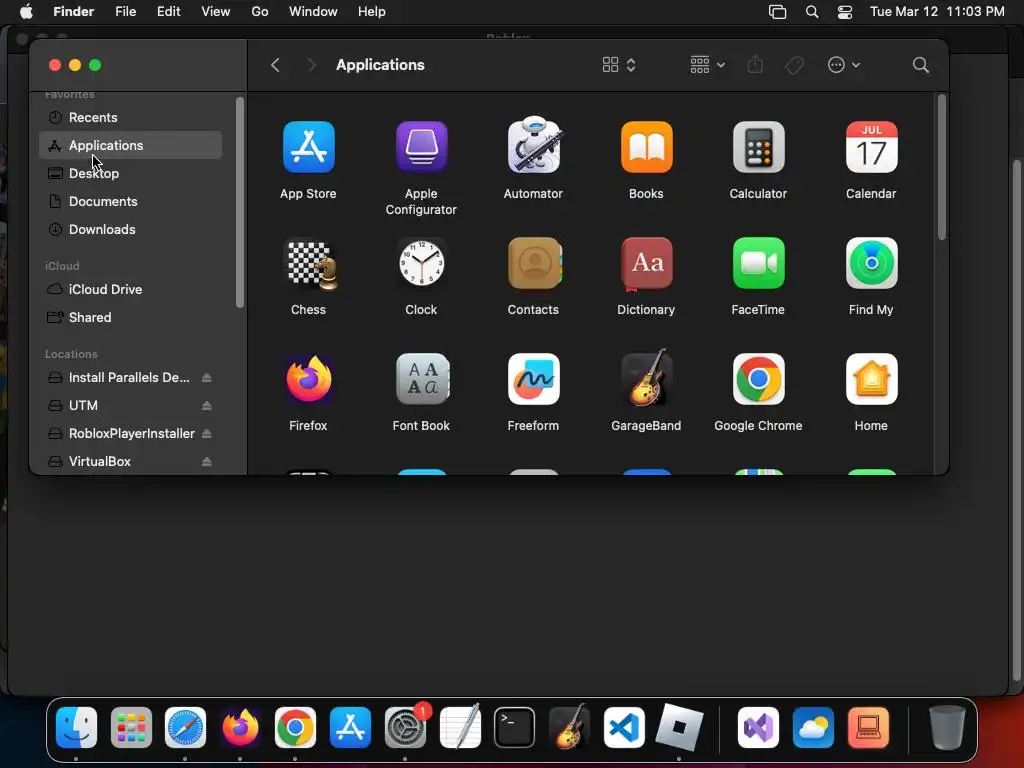This screenshot has width=1024, height=768.
Task: Select the Find My app icon
Action: (x=871, y=263)
